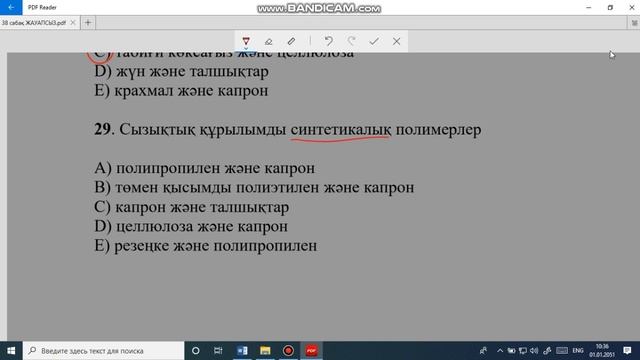Click option D) жүн және талшықтар

click(182, 72)
